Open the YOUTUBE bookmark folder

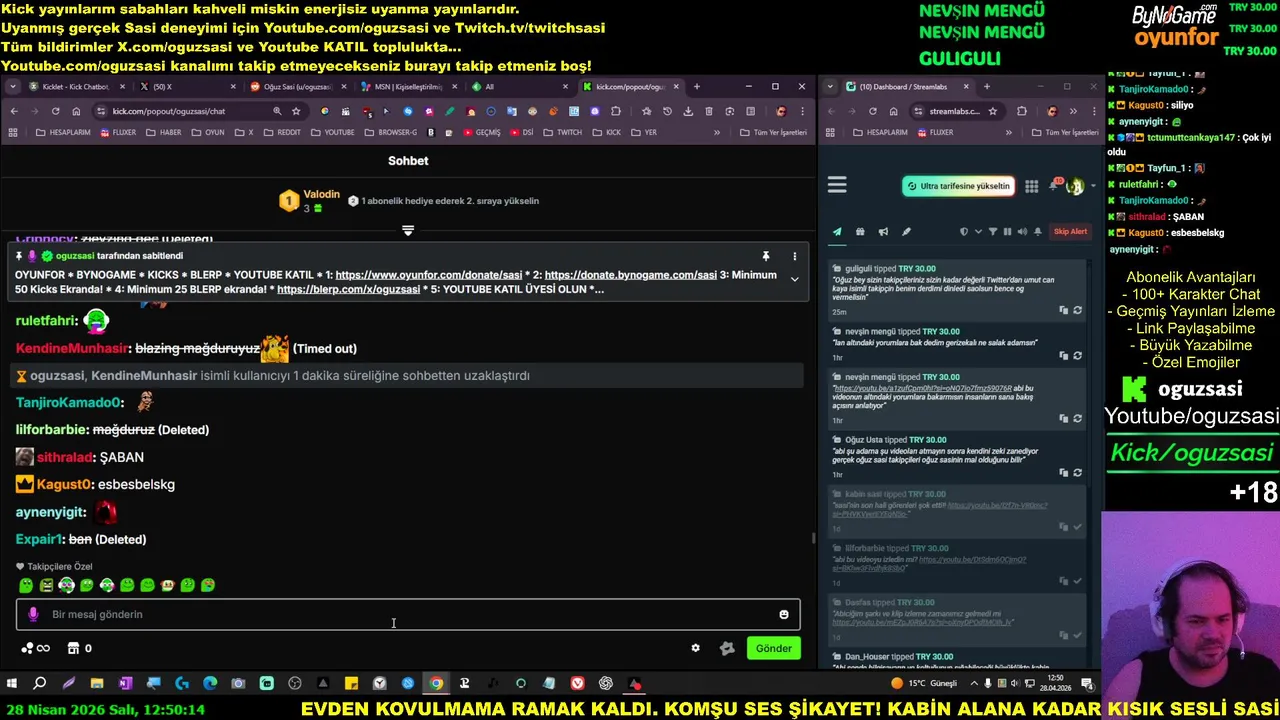pyautogui.click(x=332, y=132)
